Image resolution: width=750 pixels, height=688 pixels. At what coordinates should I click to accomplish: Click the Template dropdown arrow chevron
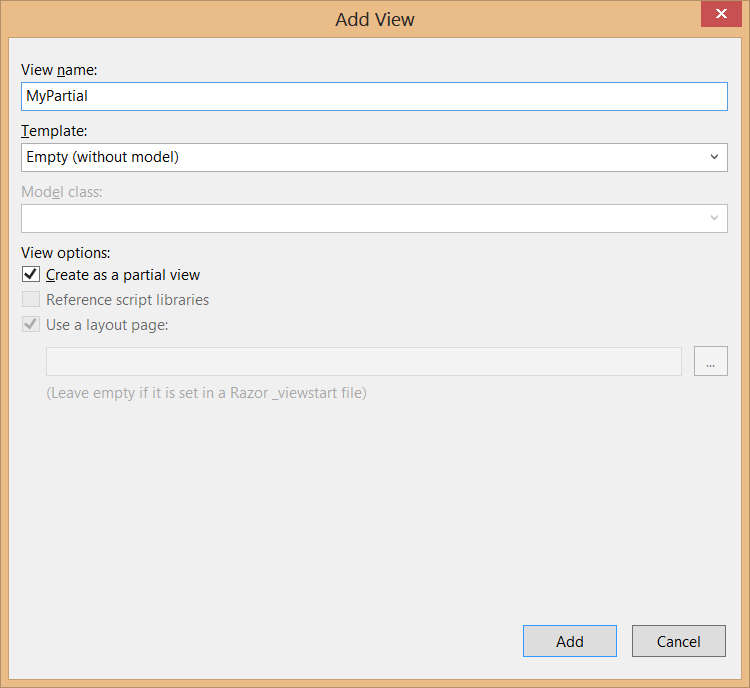pyautogui.click(x=714, y=157)
